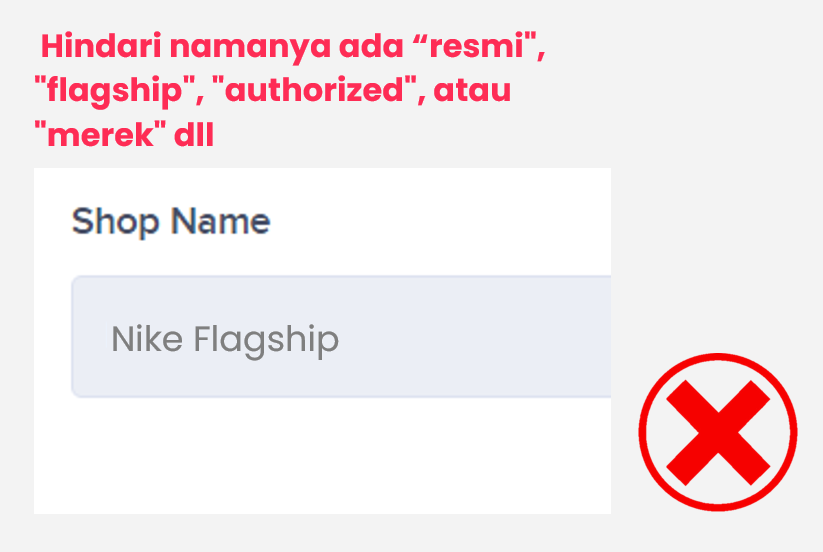The height and width of the screenshot is (552, 823).
Task: Click the quoted word "merek" in heading
Action: 98,135
